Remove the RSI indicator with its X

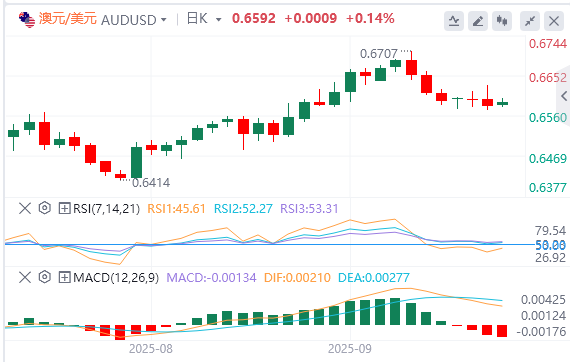point(25,209)
